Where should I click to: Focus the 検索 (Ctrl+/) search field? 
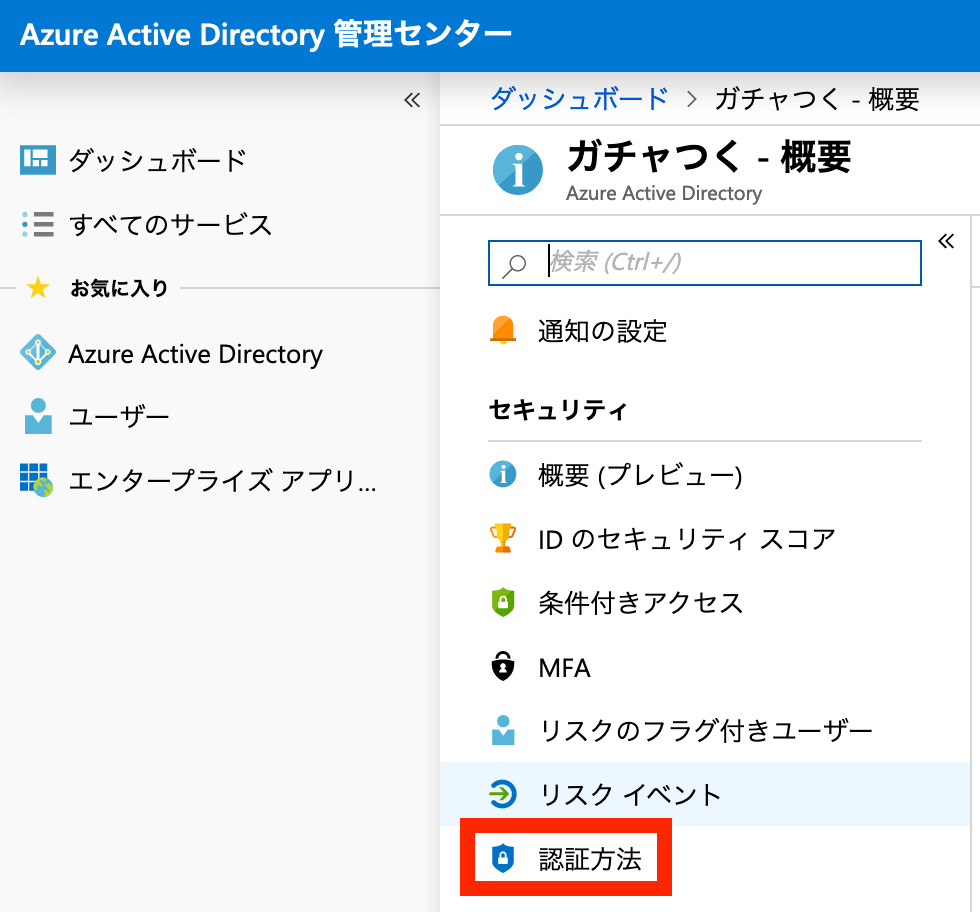[704, 263]
